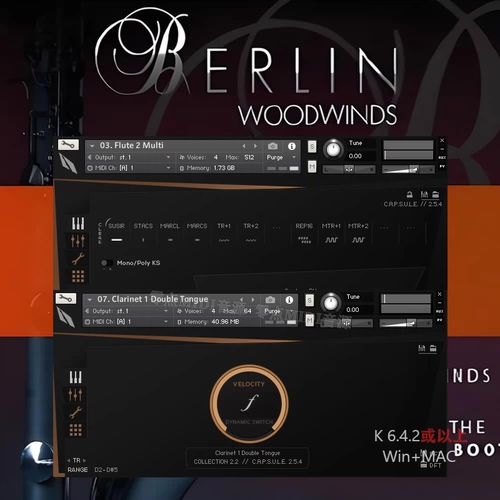
Task: Adjust the Tune knob on Clarinet 1 Double Tongue
Action: [330, 303]
